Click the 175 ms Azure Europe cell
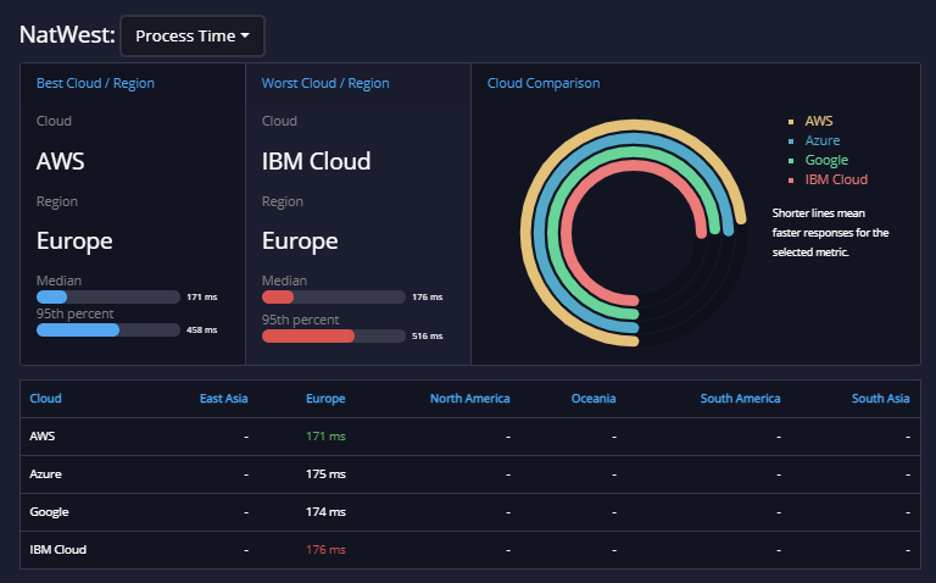The height and width of the screenshot is (584, 936). pyautogui.click(x=325, y=474)
